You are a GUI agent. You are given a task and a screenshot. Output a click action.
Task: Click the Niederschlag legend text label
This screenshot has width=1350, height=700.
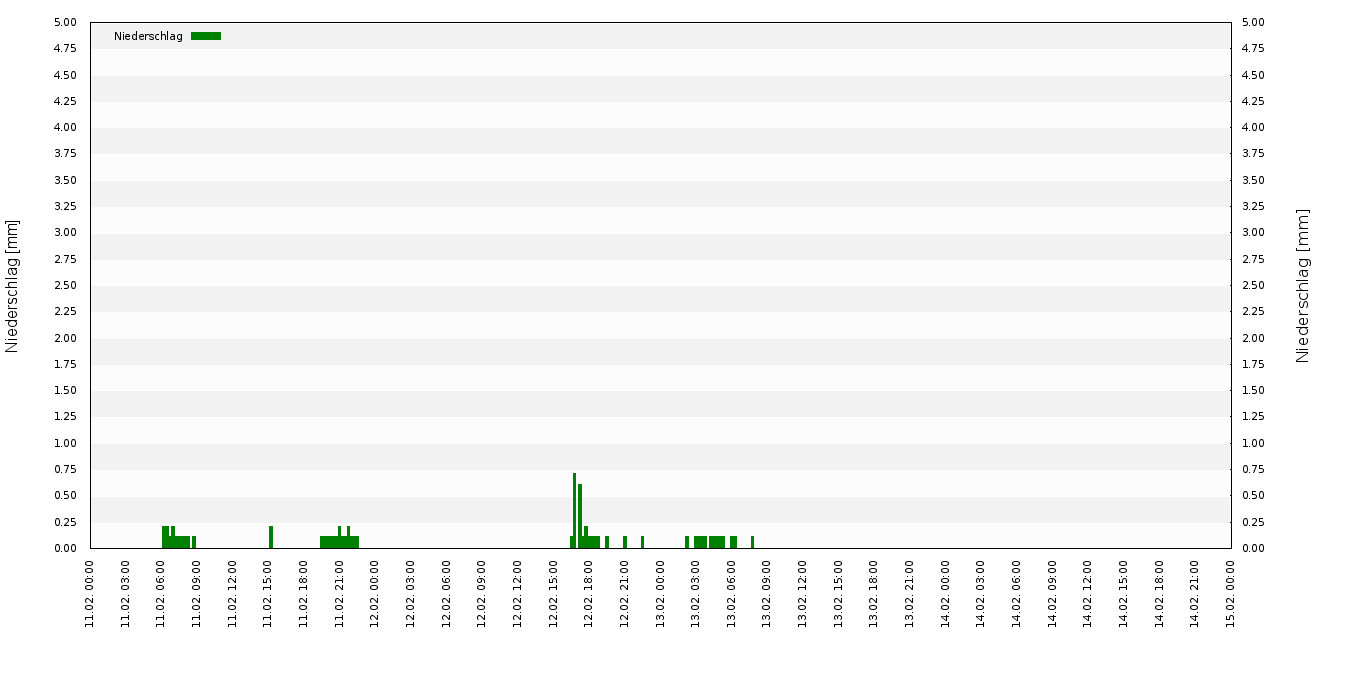[148, 36]
